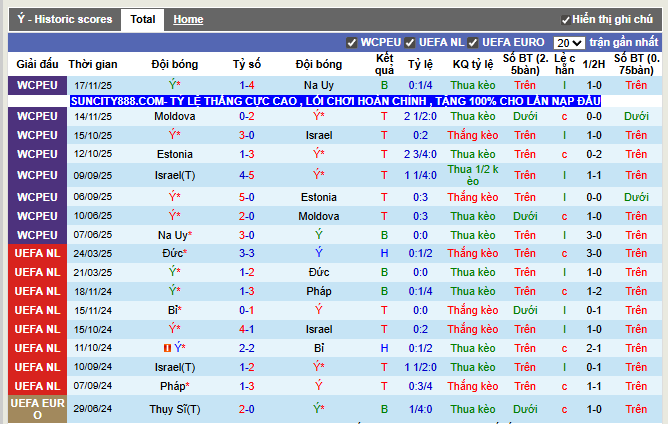Click result letter B in the Na Uy 17/11/25 row
The image size is (669, 424).
tap(384, 86)
